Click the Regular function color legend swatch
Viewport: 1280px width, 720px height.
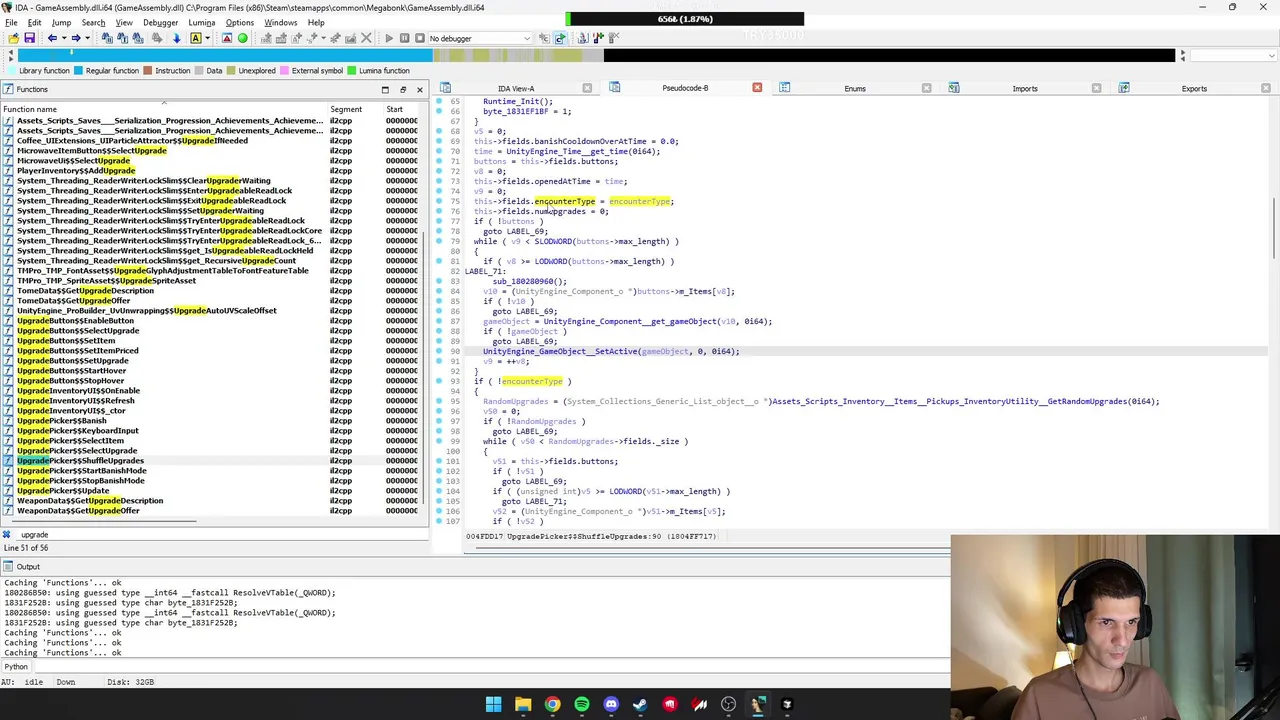click(x=79, y=71)
